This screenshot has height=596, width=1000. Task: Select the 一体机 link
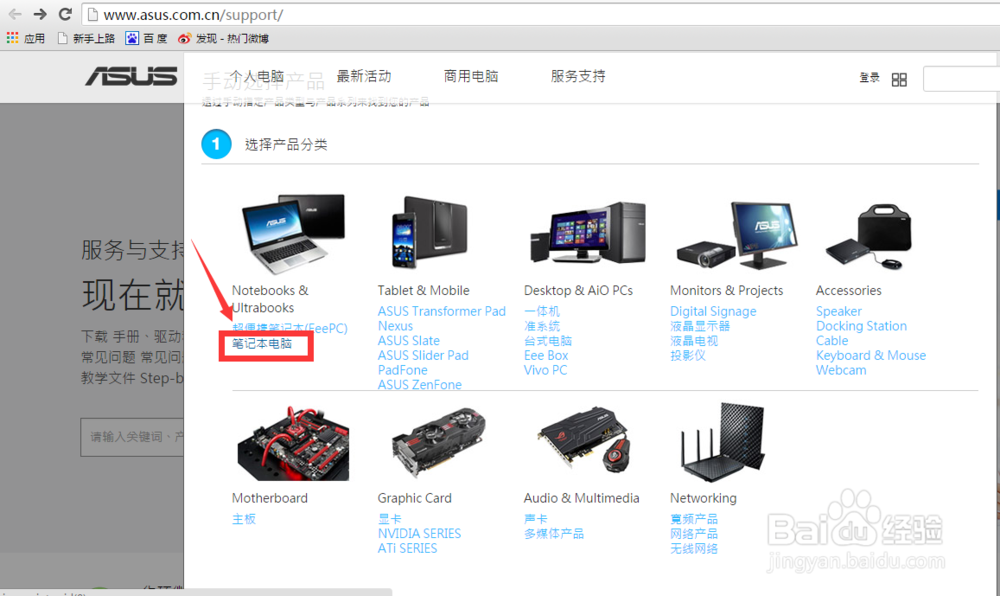541,311
